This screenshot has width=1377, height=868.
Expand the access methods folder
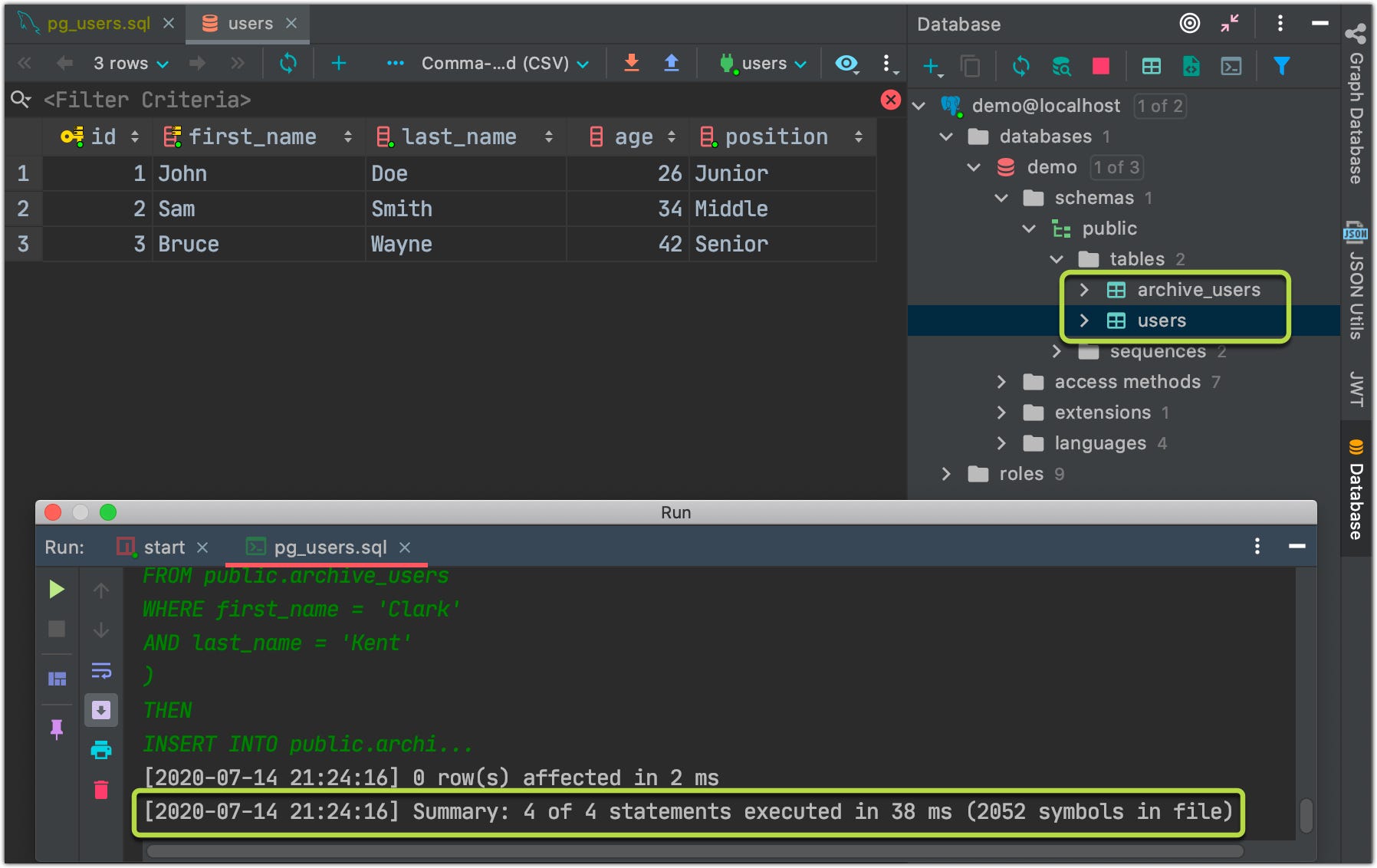click(1001, 382)
